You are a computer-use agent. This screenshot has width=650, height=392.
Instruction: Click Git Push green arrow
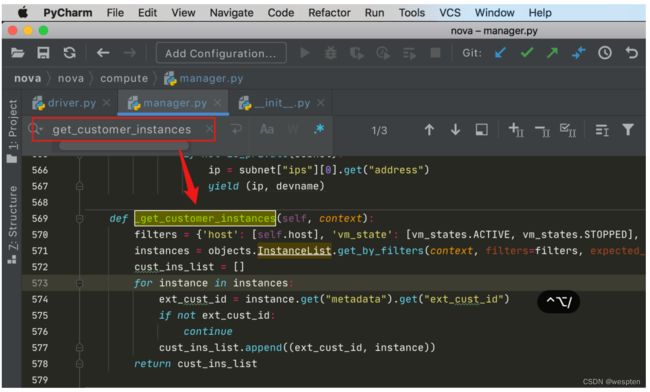[x=552, y=53]
